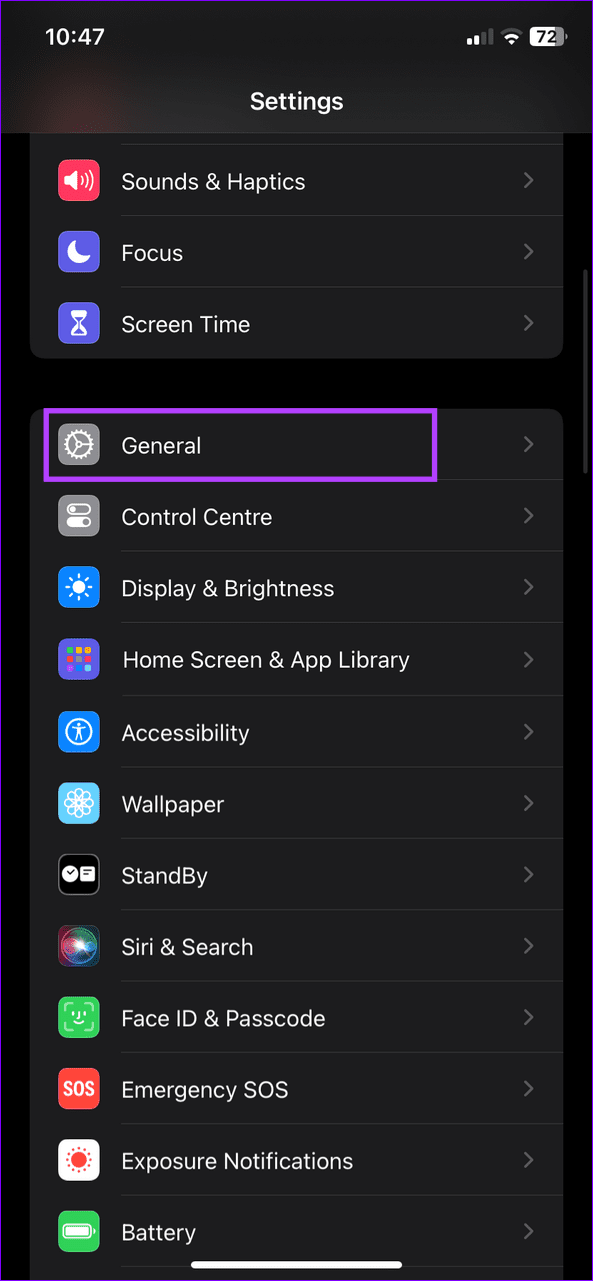Expand StandBy settings using its chevron
Image resolution: width=593 pixels, height=1281 pixels.
(529, 874)
